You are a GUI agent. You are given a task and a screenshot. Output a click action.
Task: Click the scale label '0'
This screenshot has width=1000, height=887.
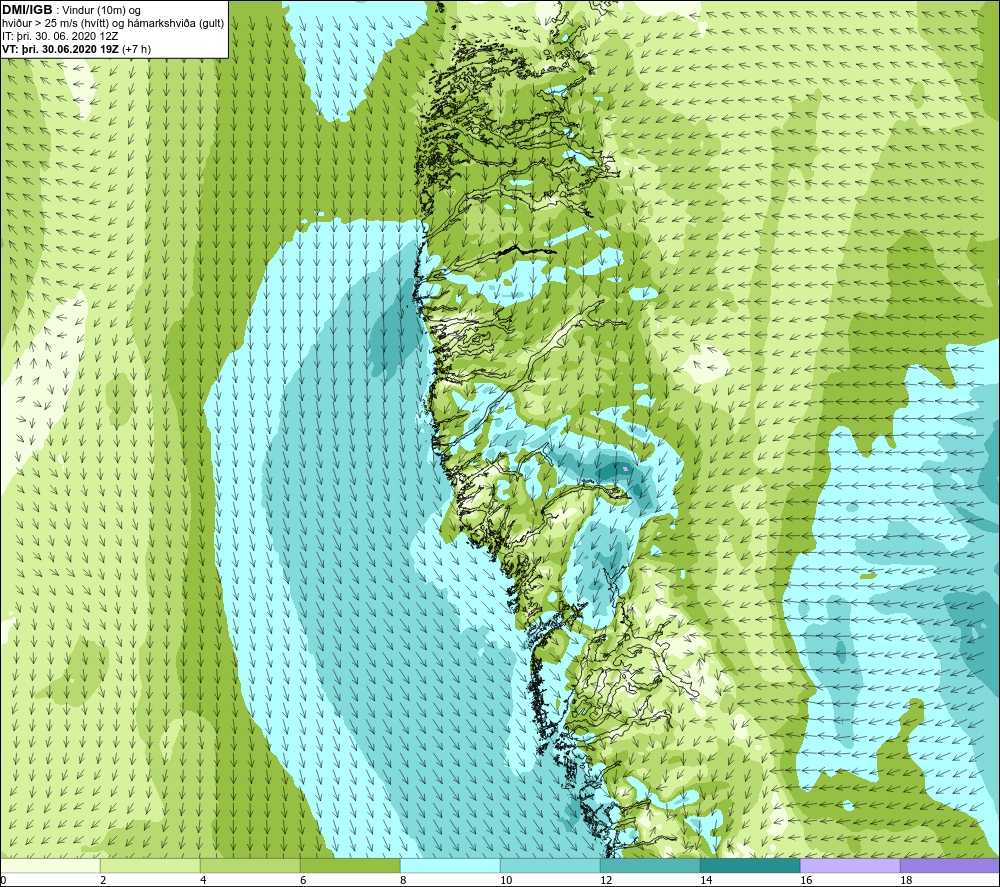[3, 881]
